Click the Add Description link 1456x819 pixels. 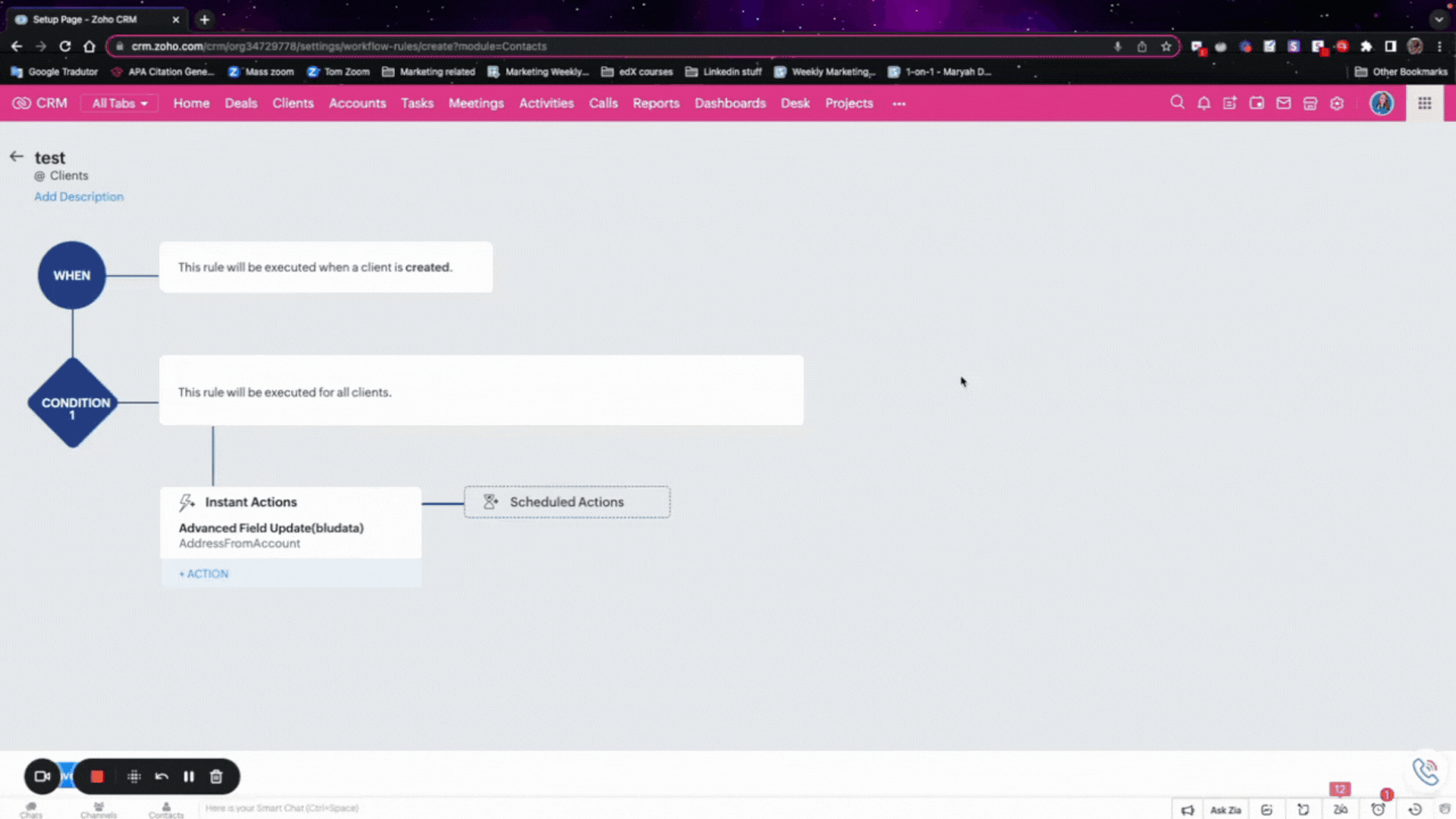(x=79, y=196)
